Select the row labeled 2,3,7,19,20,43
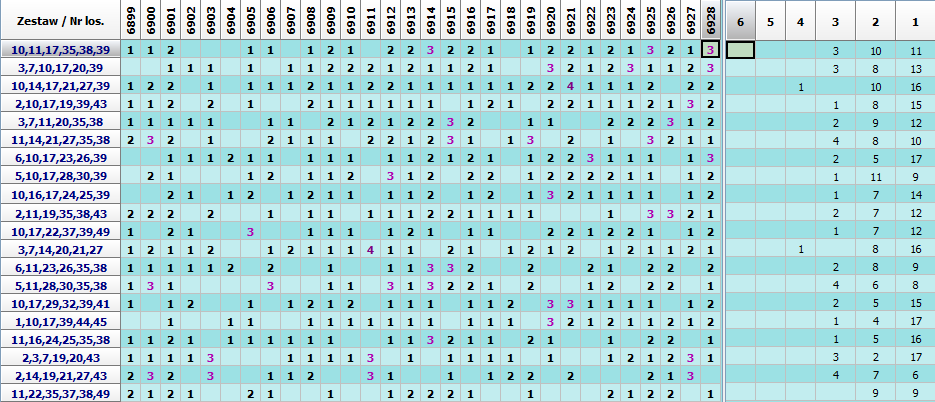Image resolution: width=935 pixels, height=402 pixels. tap(60, 358)
